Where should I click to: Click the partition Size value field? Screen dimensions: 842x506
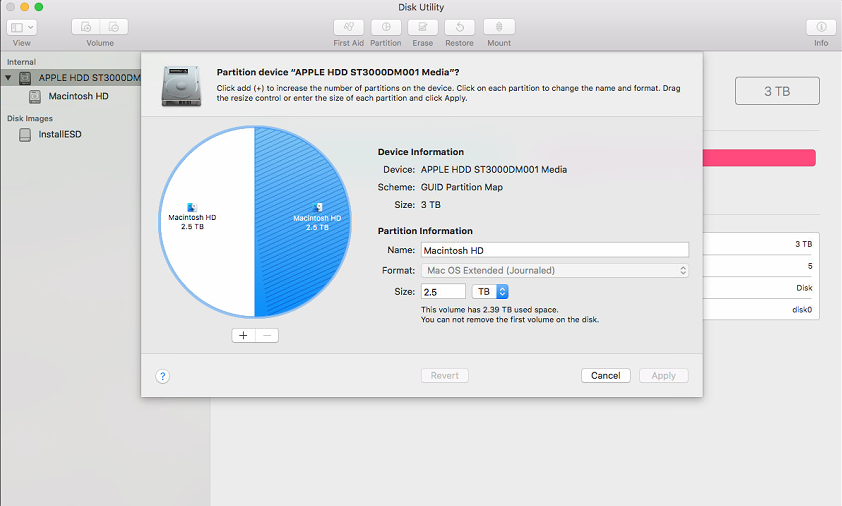pos(443,292)
